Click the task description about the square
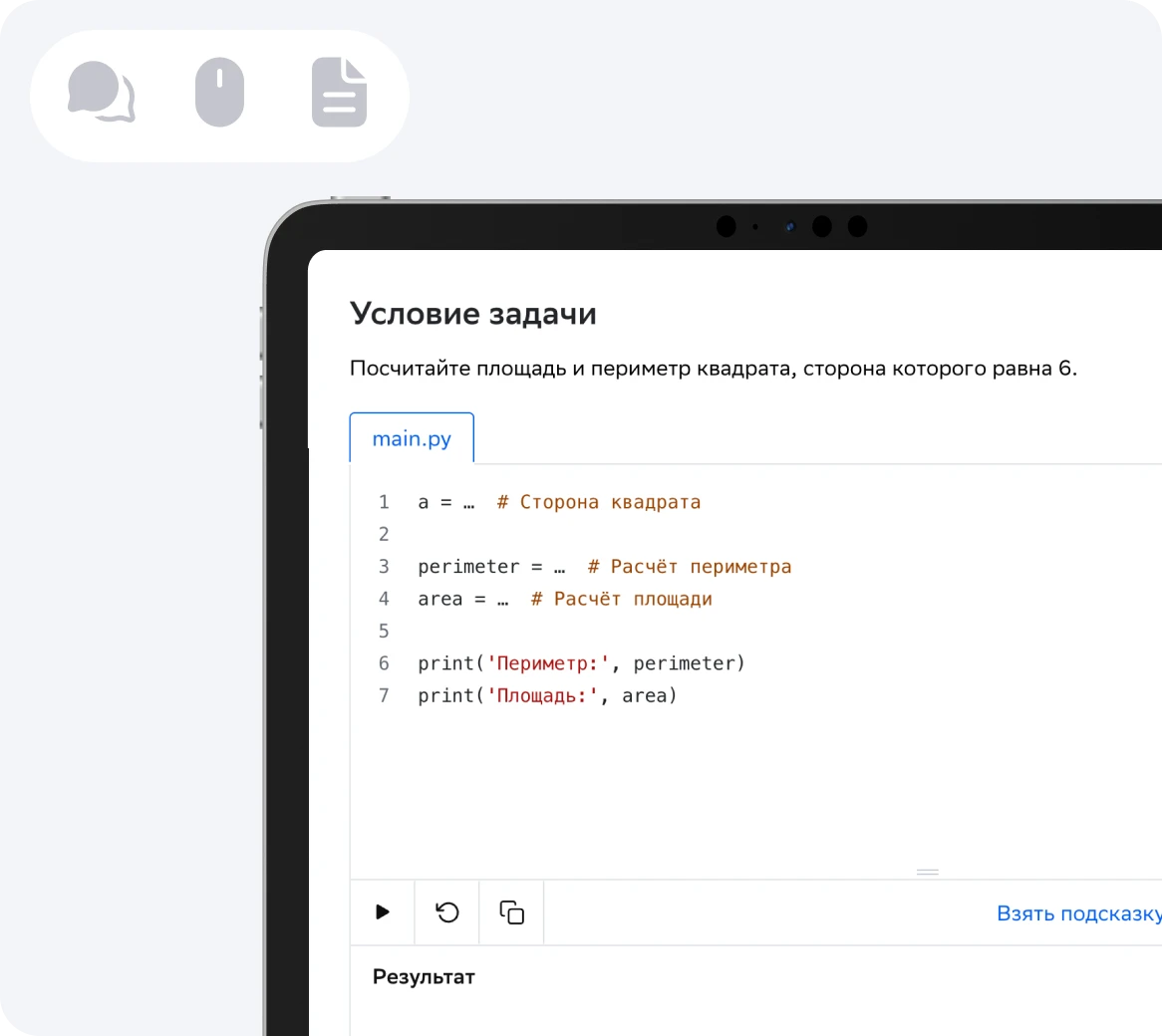The width and height of the screenshot is (1162, 1036). (x=713, y=369)
